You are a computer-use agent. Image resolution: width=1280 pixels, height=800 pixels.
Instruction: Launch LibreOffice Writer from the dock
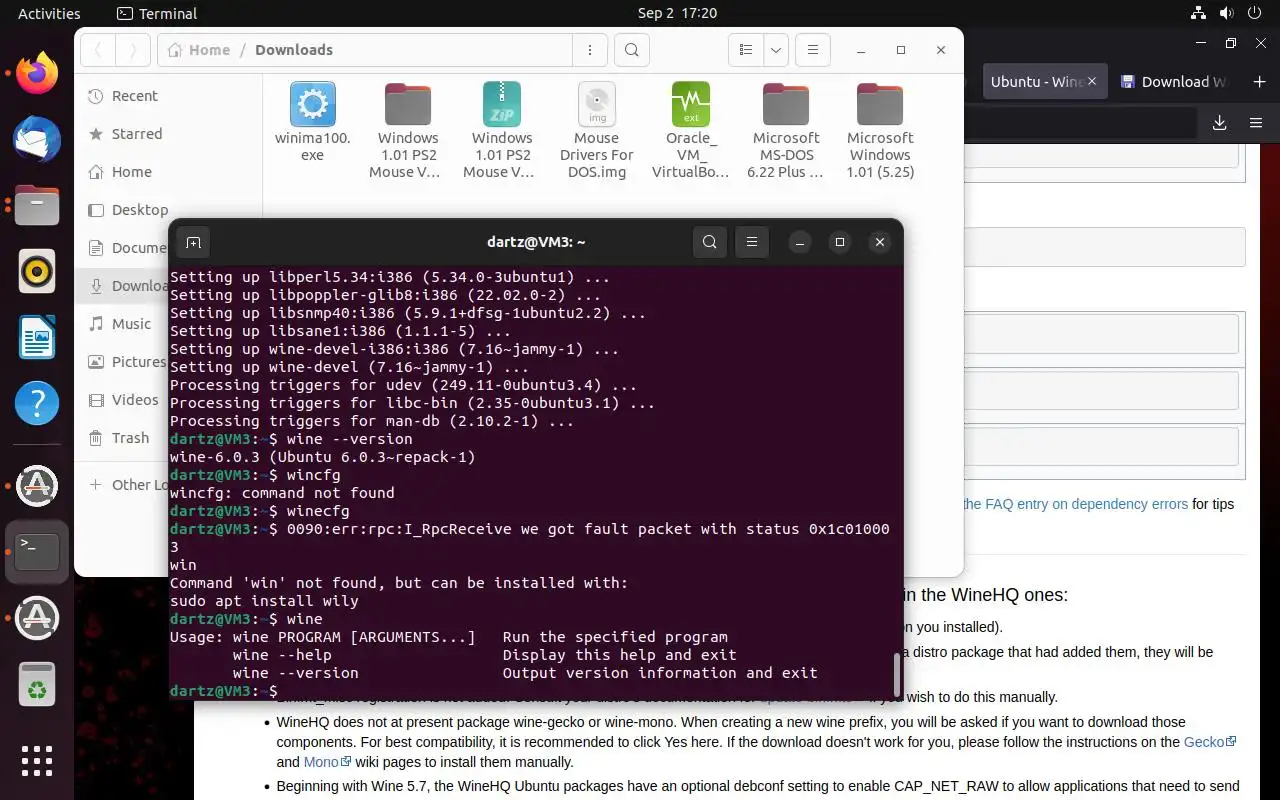[37, 337]
